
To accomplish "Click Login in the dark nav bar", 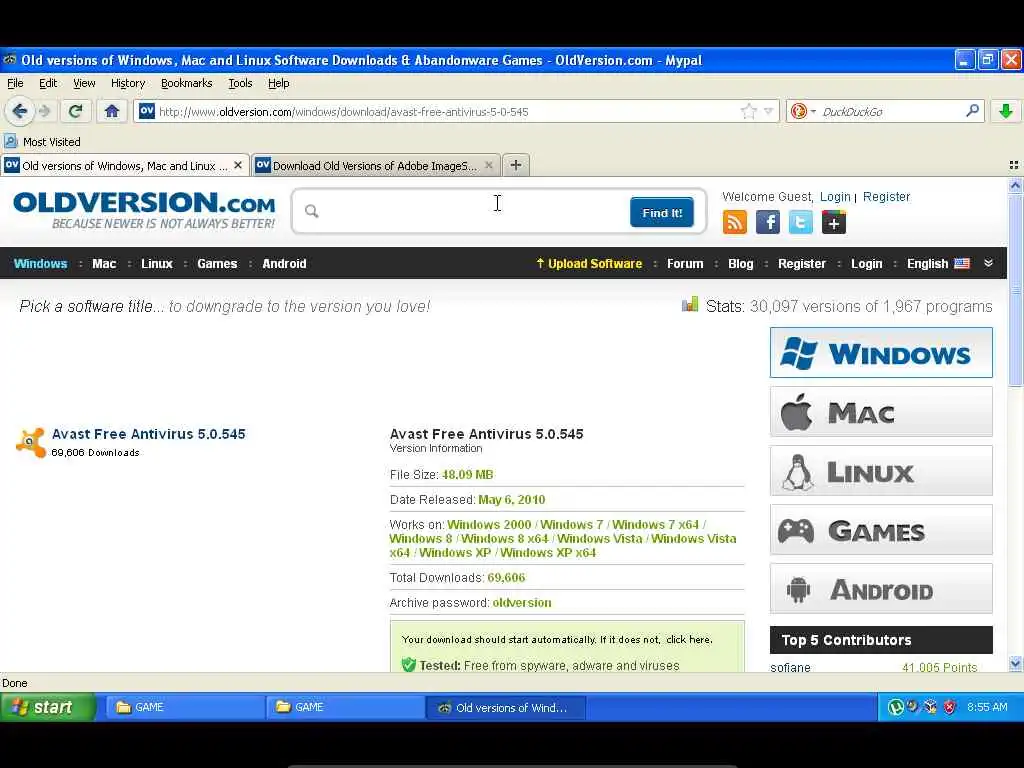I will [x=867, y=263].
